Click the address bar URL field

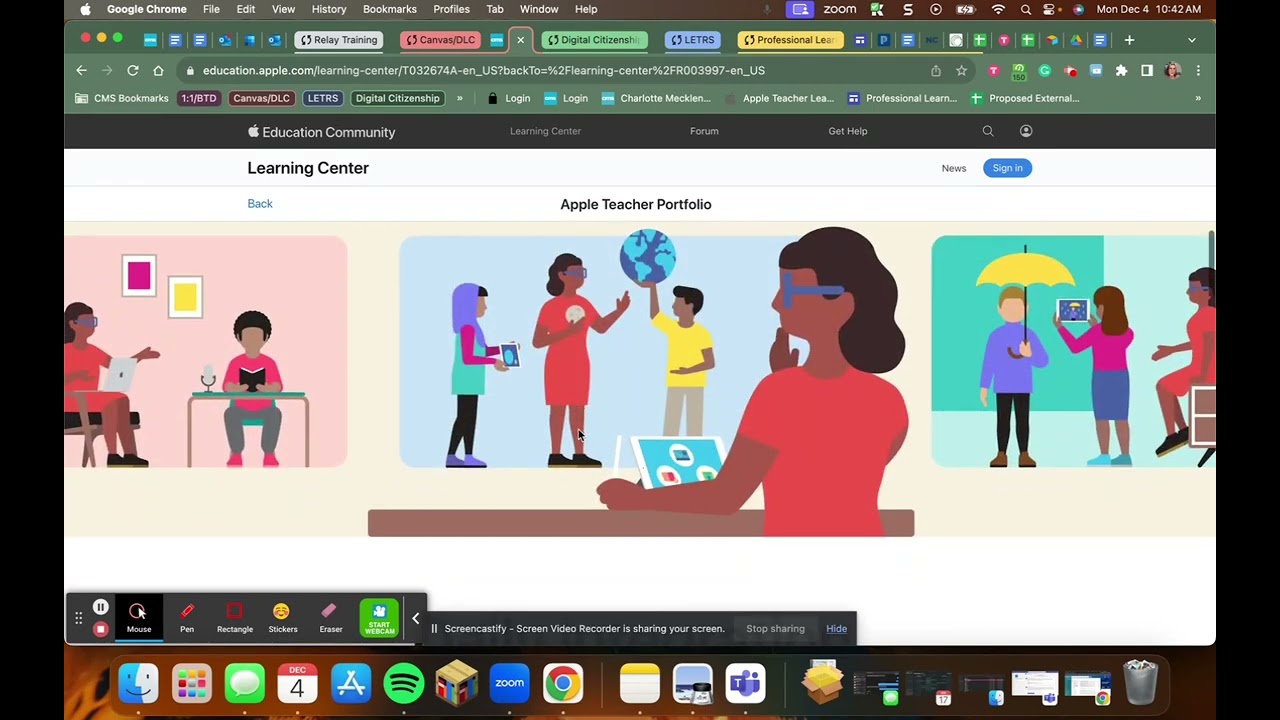coord(560,71)
